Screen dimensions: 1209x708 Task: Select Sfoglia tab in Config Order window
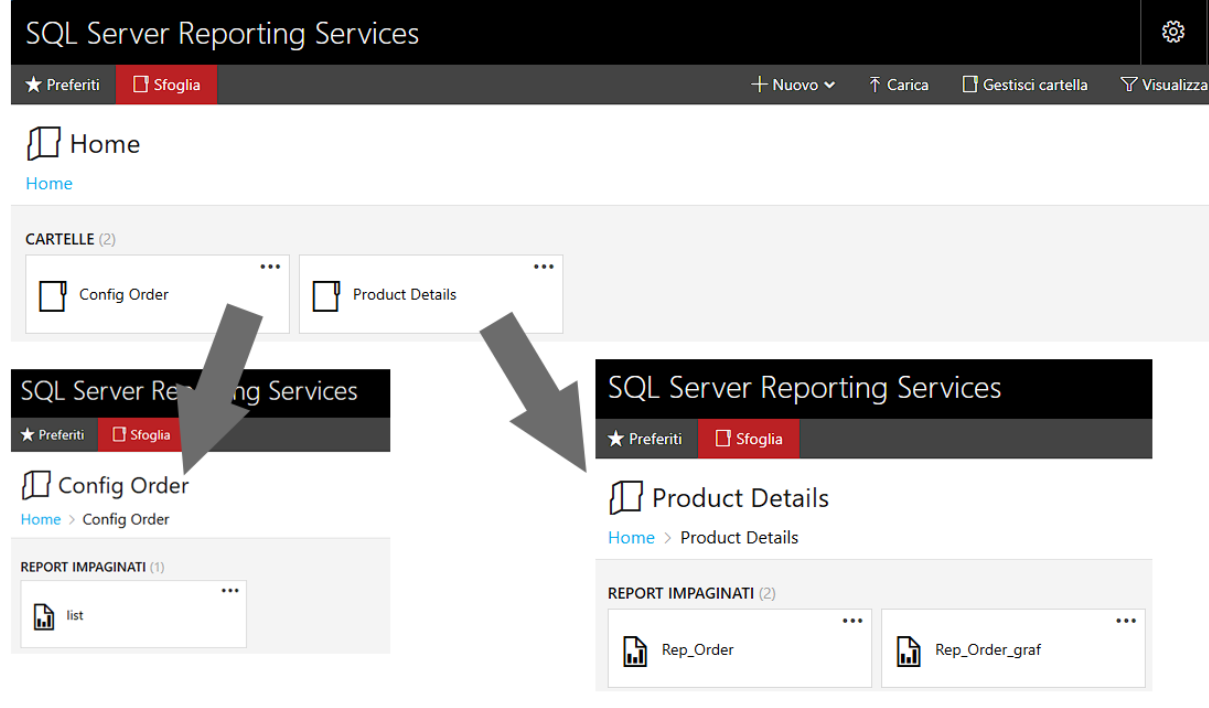click(x=141, y=435)
